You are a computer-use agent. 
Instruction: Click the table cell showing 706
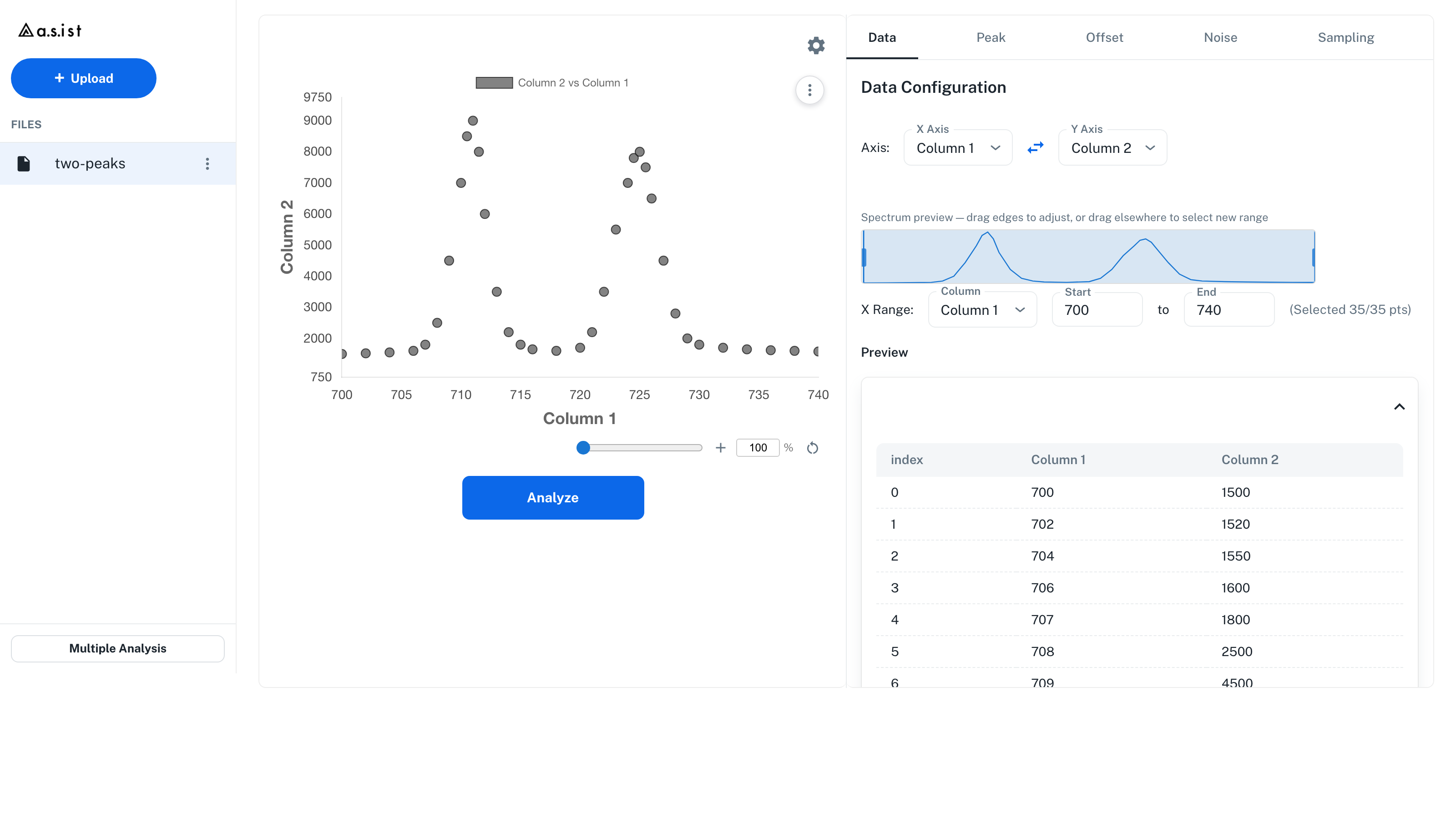click(x=1042, y=588)
